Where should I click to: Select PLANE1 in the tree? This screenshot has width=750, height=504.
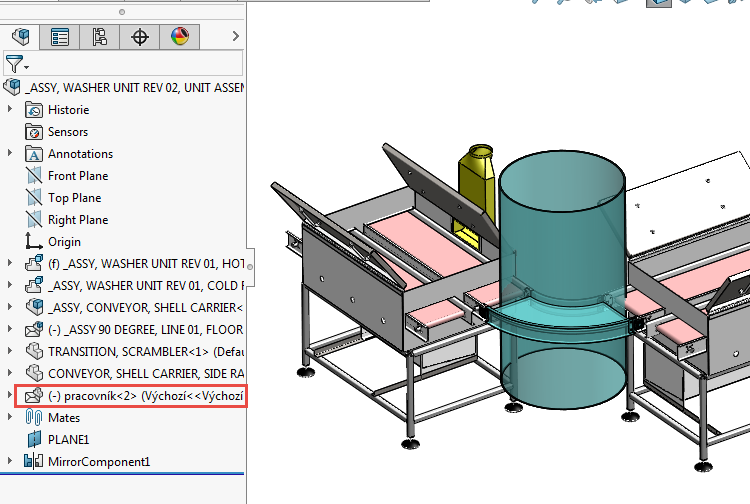(68, 440)
